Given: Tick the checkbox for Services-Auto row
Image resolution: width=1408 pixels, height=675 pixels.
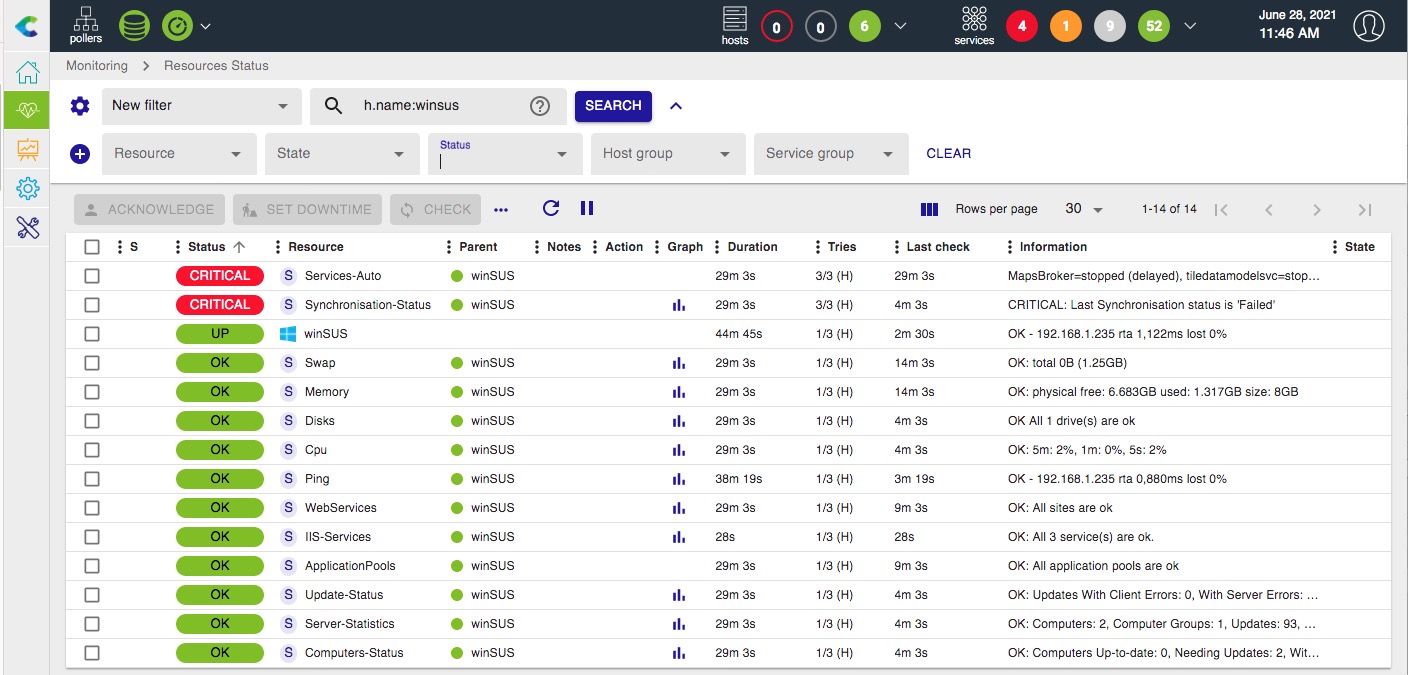Looking at the screenshot, I should coord(92,276).
